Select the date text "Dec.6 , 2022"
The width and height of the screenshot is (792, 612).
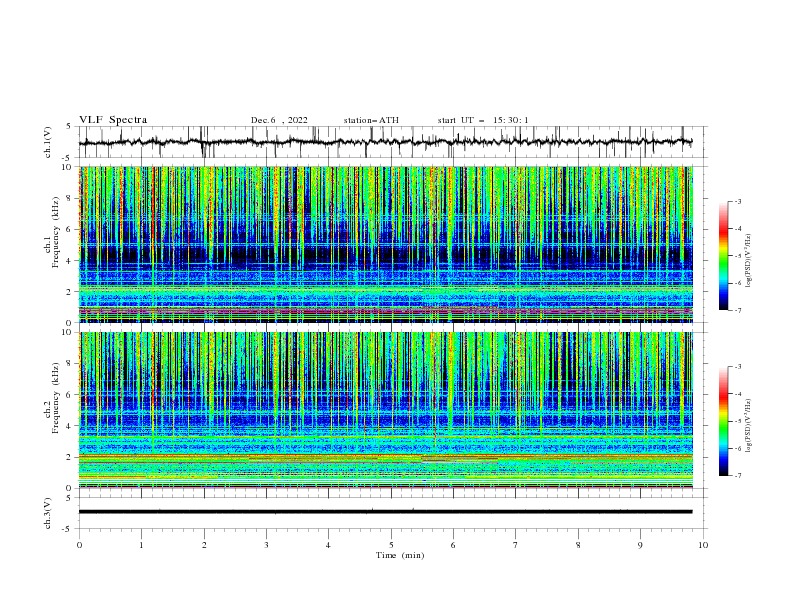click(x=279, y=120)
